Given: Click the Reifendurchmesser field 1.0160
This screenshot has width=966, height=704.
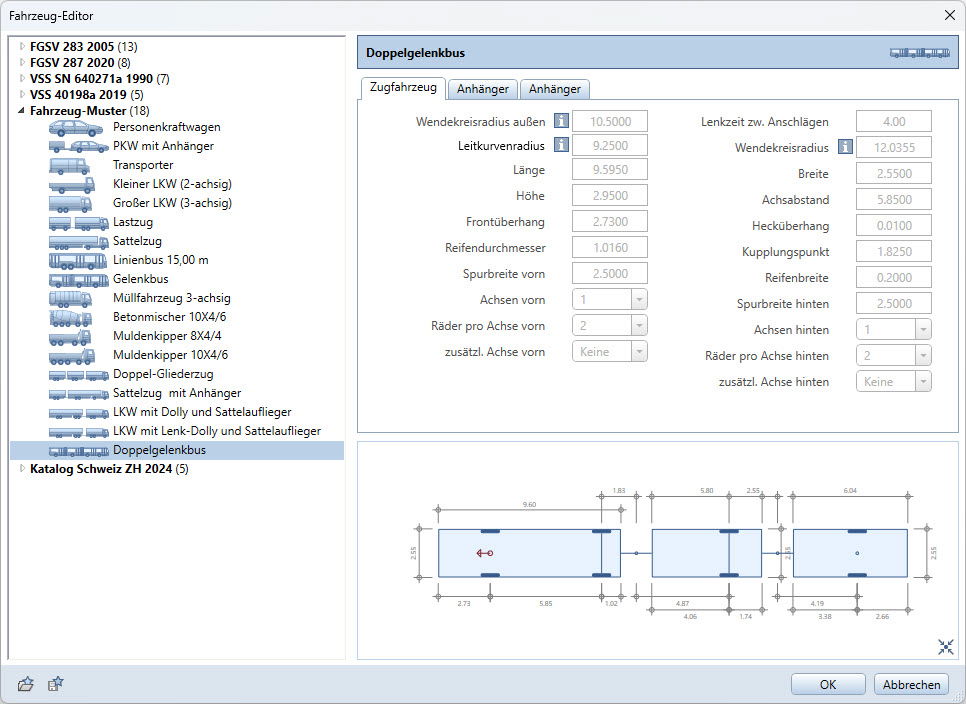Looking at the screenshot, I should (x=610, y=248).
